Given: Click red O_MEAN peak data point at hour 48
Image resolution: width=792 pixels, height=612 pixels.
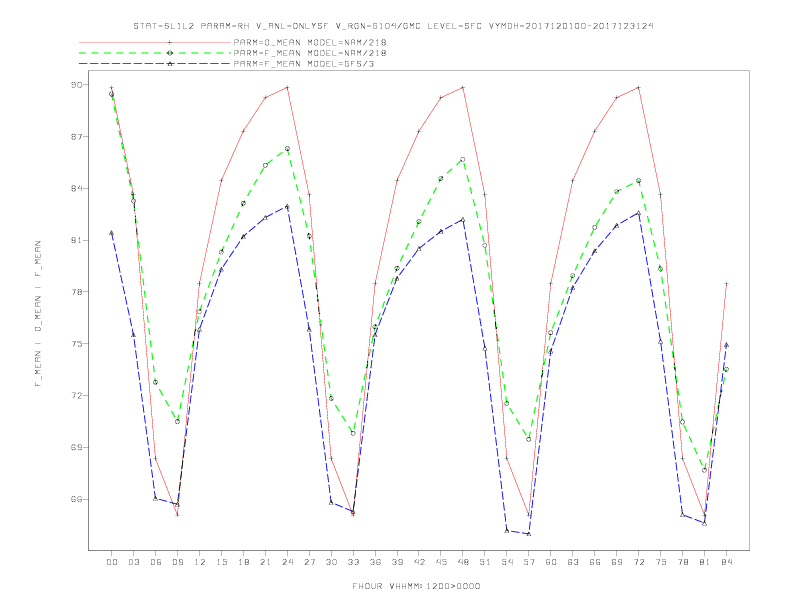Looking at the screenshot, I should (463, 87).
